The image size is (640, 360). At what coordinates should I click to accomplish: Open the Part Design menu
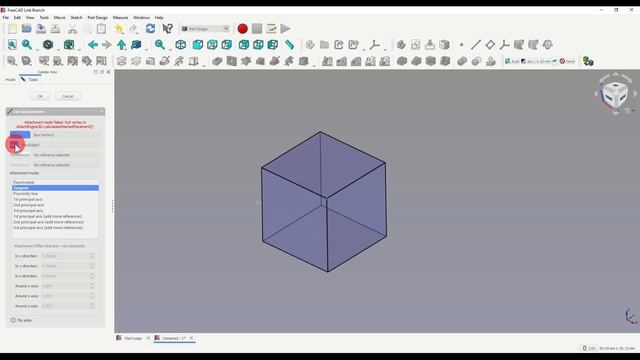pyautogui.click(x=98, y=18)
